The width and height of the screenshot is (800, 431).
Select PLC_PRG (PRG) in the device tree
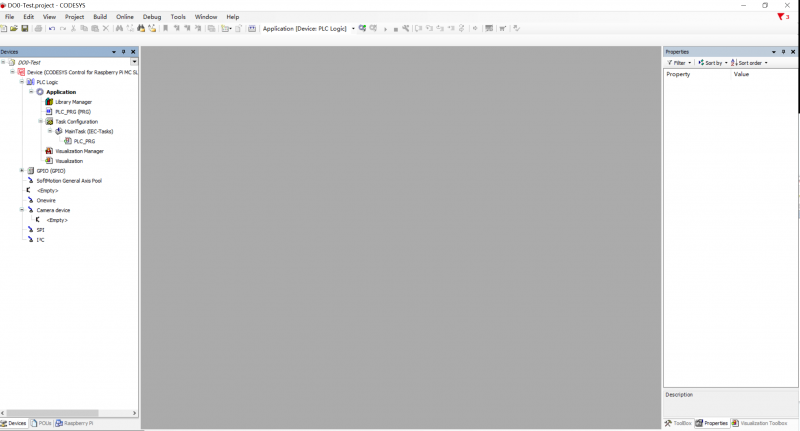coord(72,112)
